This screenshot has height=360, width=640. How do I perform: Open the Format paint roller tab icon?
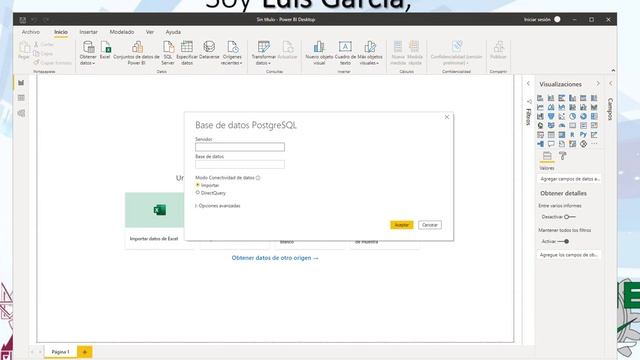563,156
